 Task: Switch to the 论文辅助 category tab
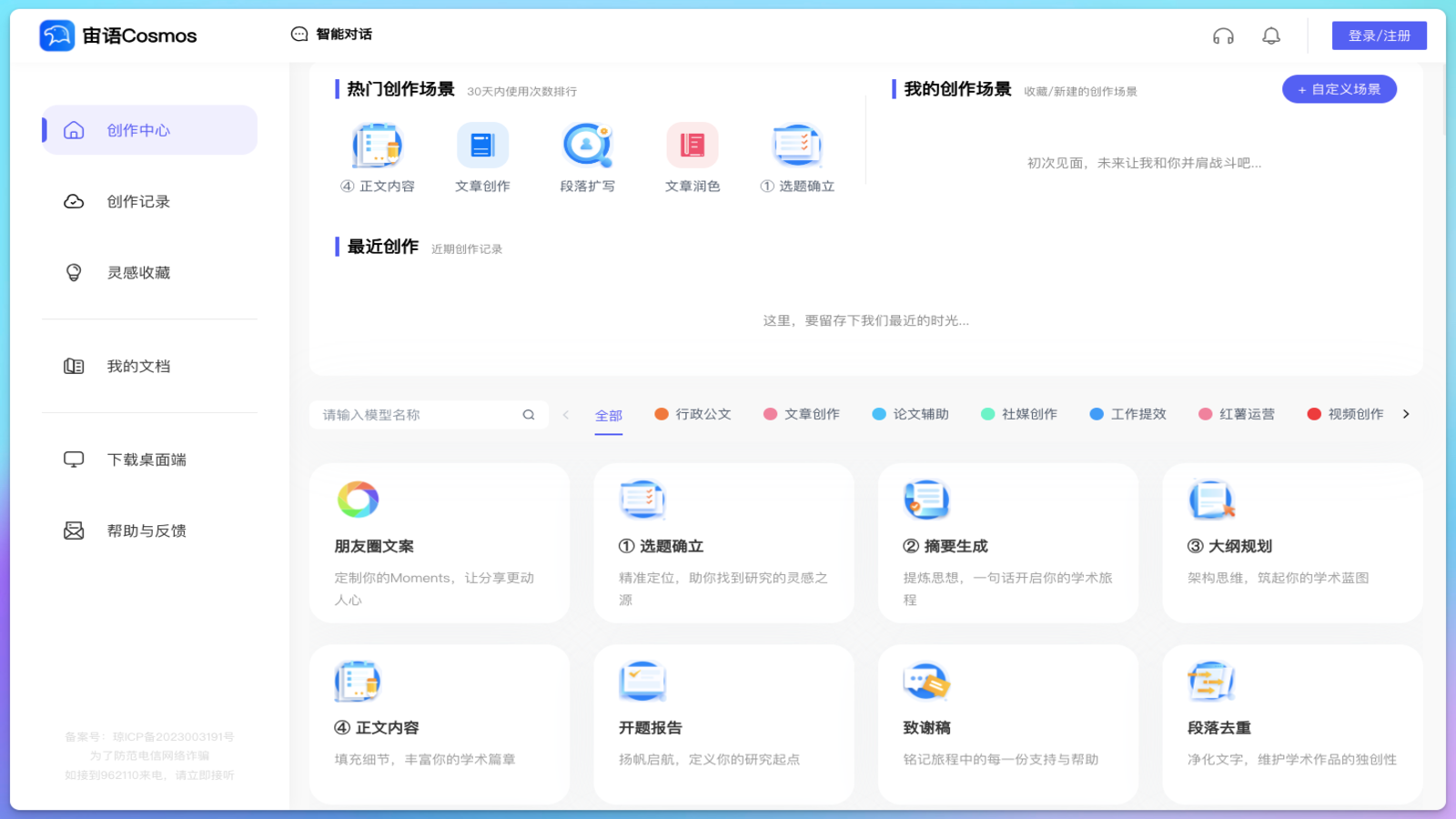[910, 414]
